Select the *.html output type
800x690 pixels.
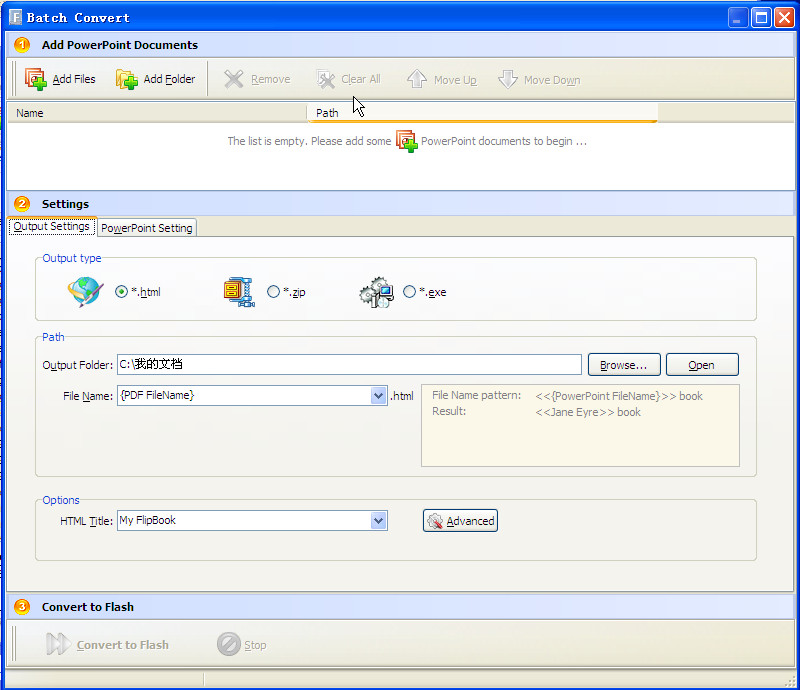[121, 291]
